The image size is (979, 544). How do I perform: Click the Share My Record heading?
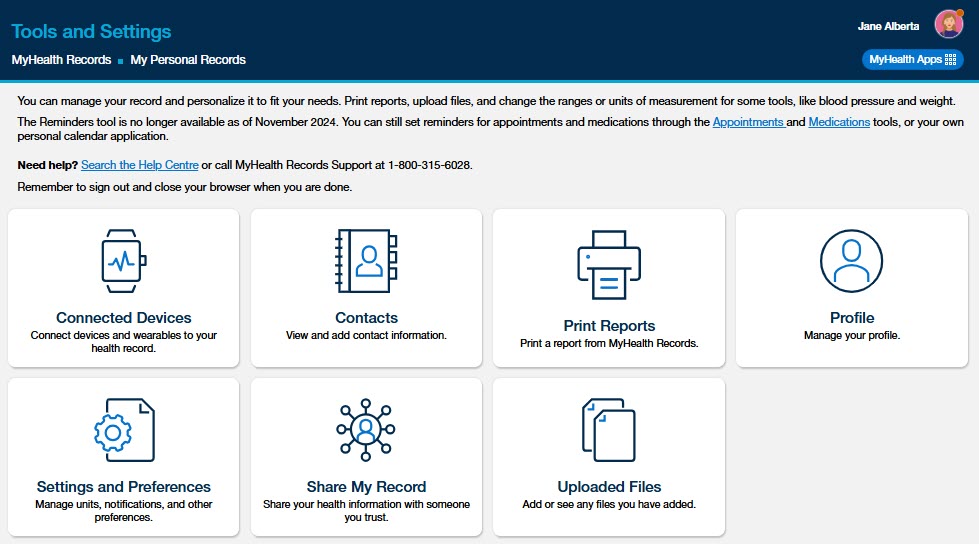click(x=366, y=487)
